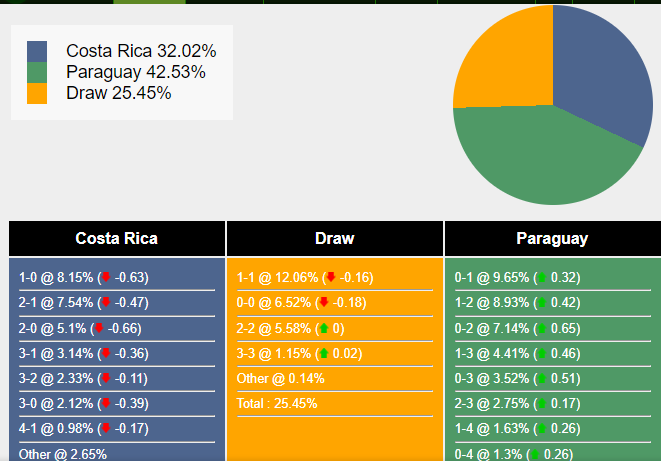Click the red arrow in the 4-1 row

point(106,428)
